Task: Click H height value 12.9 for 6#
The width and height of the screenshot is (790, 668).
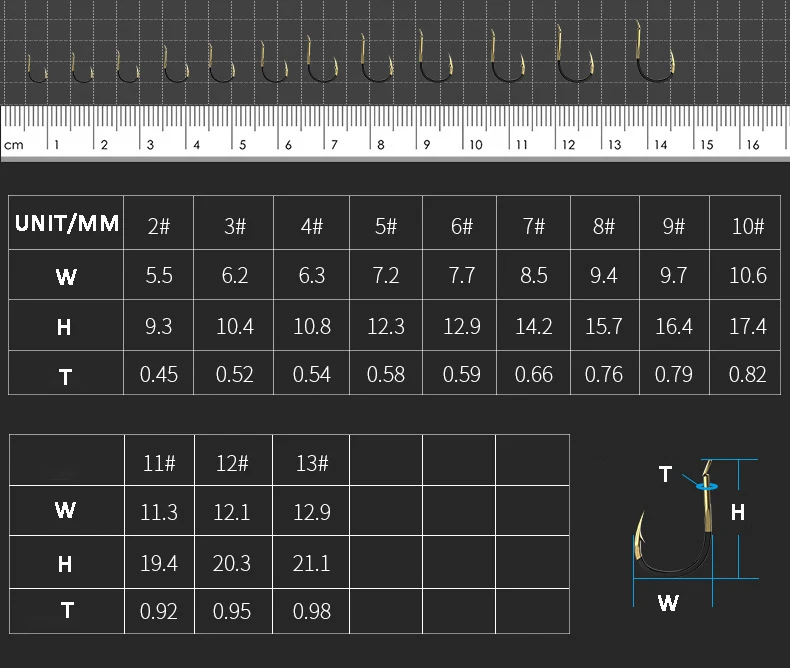Action: [462, 326]
